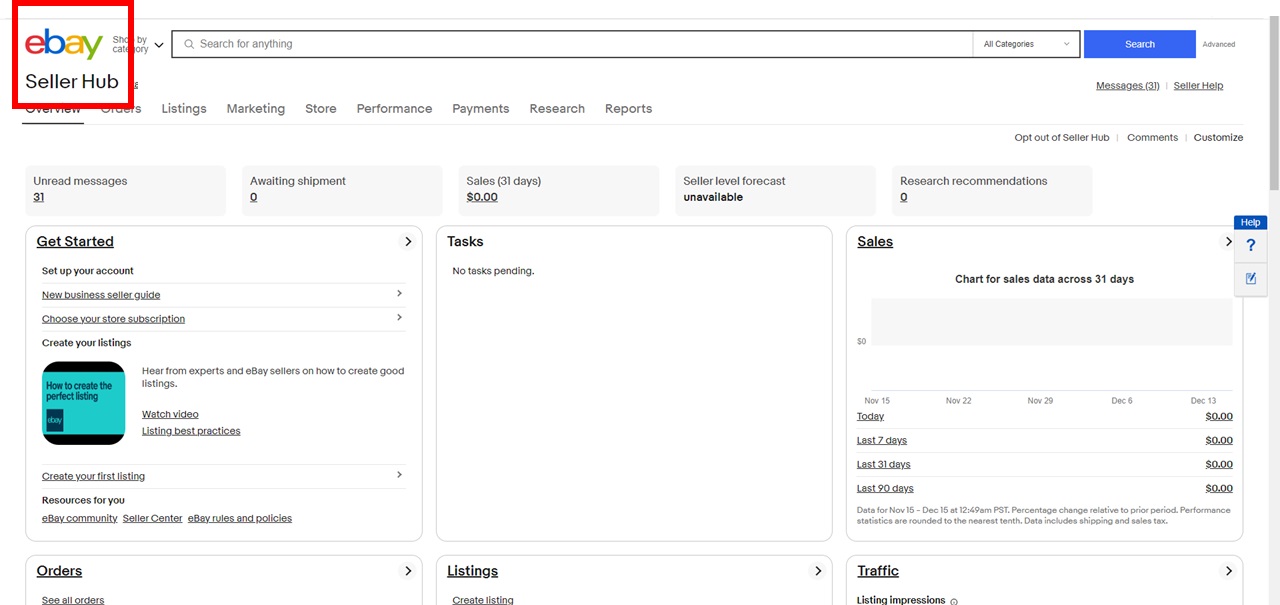Open the Payments tab
The image size is (1280, 605).
(480, 109)
